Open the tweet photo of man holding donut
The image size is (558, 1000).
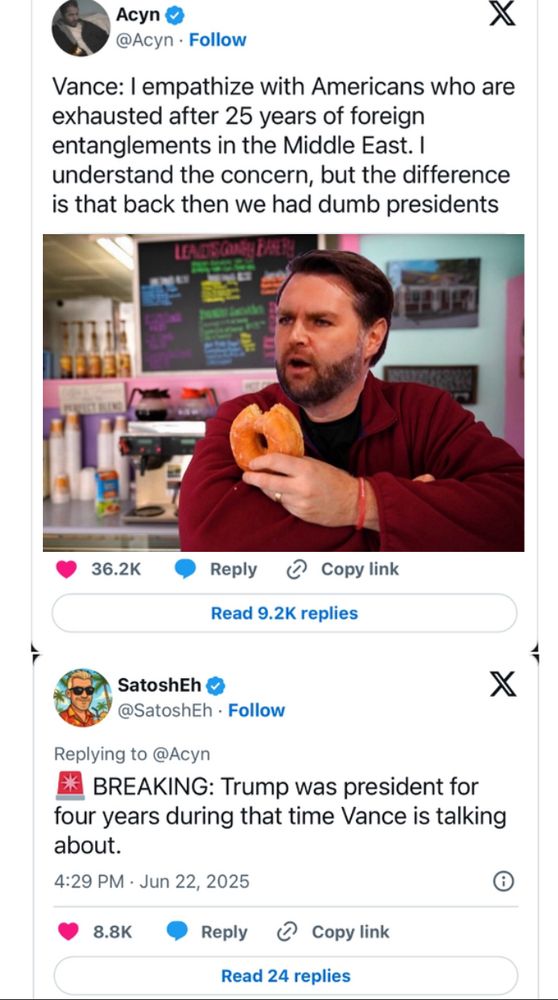pyautogui.click(x=284, y=392)
